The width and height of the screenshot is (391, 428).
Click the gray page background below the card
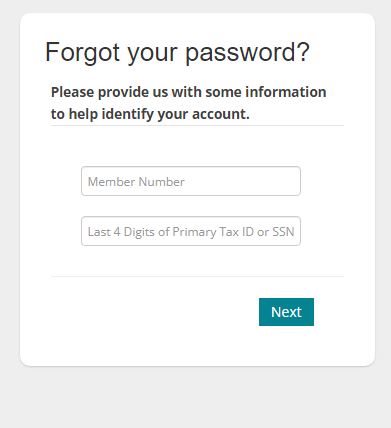coord(195,398)
